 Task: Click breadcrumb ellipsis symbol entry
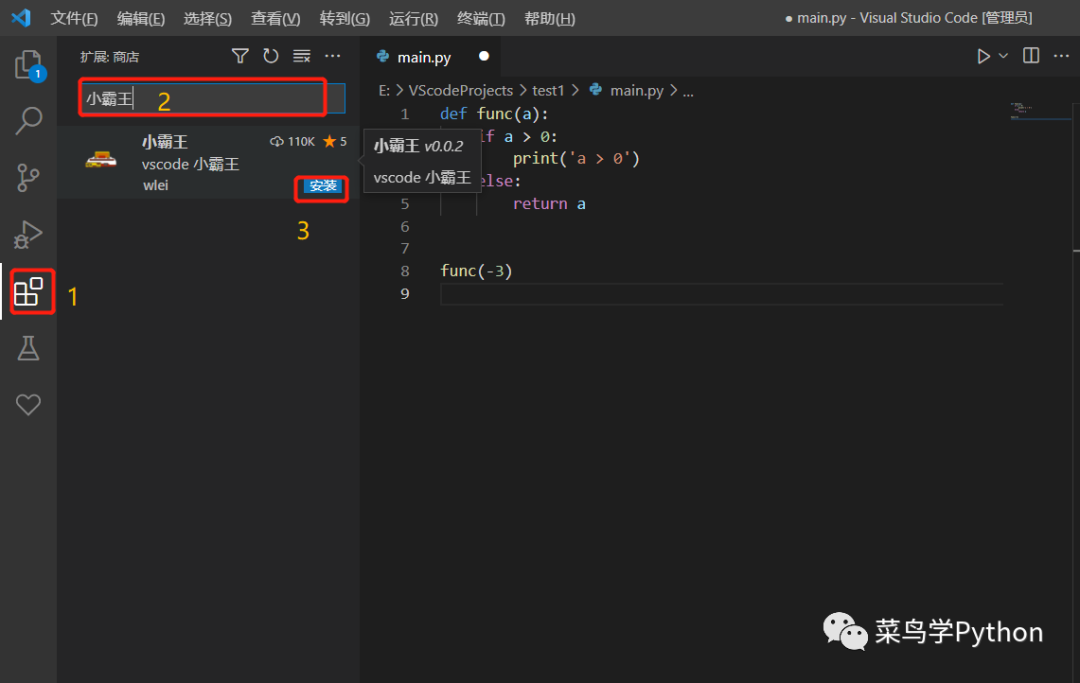(688, 91)
